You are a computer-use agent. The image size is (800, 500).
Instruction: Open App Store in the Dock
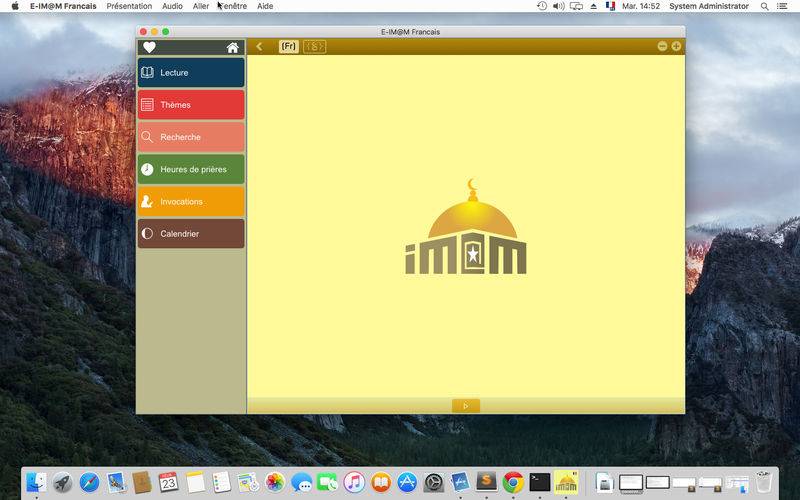pyautogui.click(x=407, y=482)
